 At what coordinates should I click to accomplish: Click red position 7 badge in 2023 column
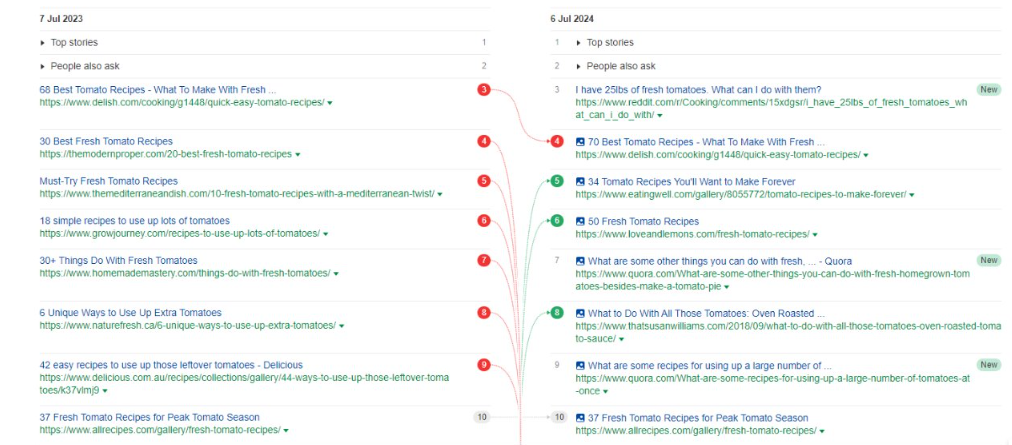484,260
